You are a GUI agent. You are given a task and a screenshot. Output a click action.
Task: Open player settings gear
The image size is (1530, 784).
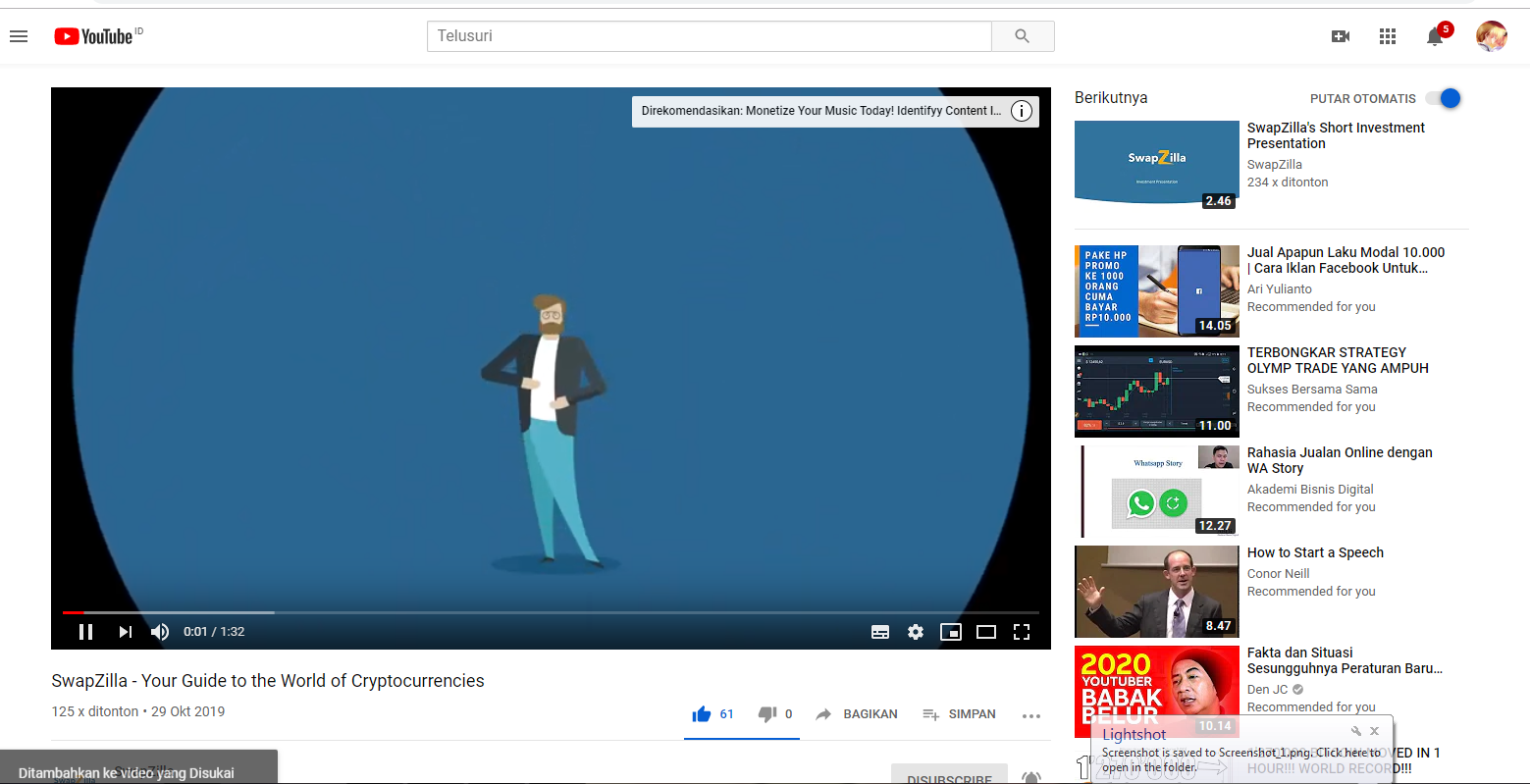click(x=916, y=632)
